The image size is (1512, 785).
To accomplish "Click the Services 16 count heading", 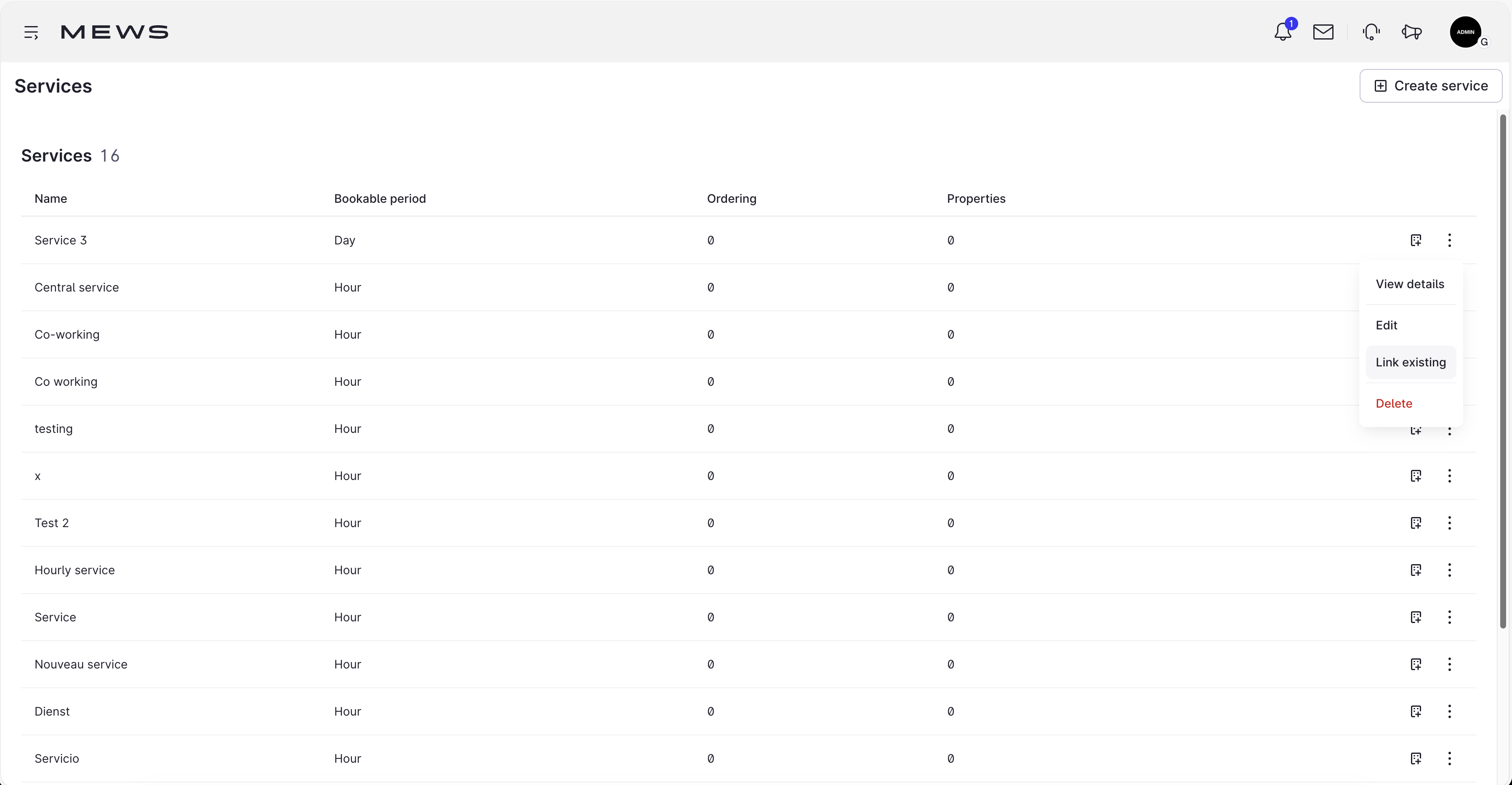I will click(x=70, y=156).
